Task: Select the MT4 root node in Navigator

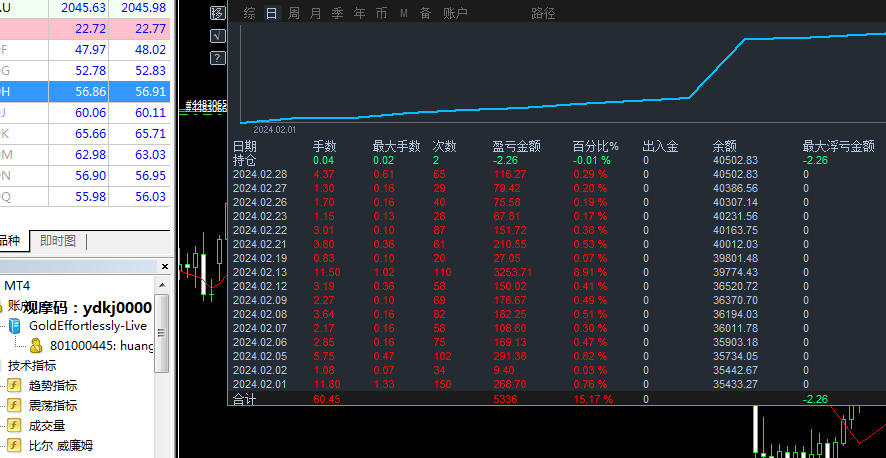Action: tap(17, 285)
